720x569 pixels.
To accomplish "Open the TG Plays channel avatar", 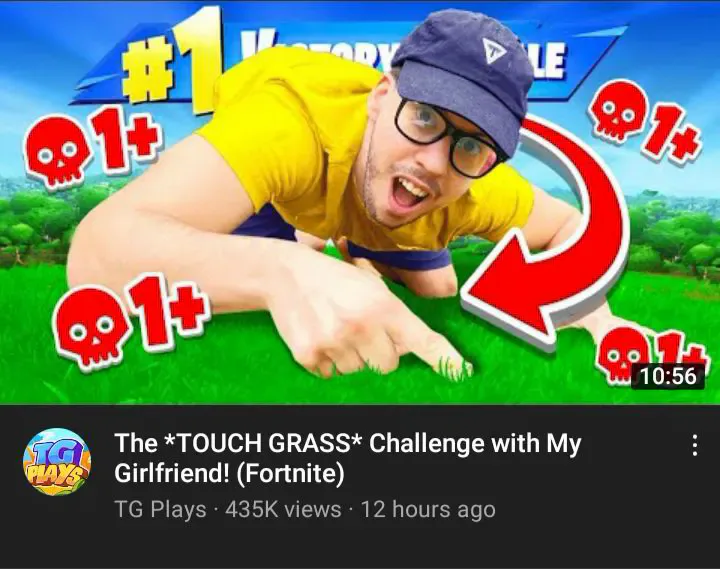I will pyautogui.click(x=57, y=462).
